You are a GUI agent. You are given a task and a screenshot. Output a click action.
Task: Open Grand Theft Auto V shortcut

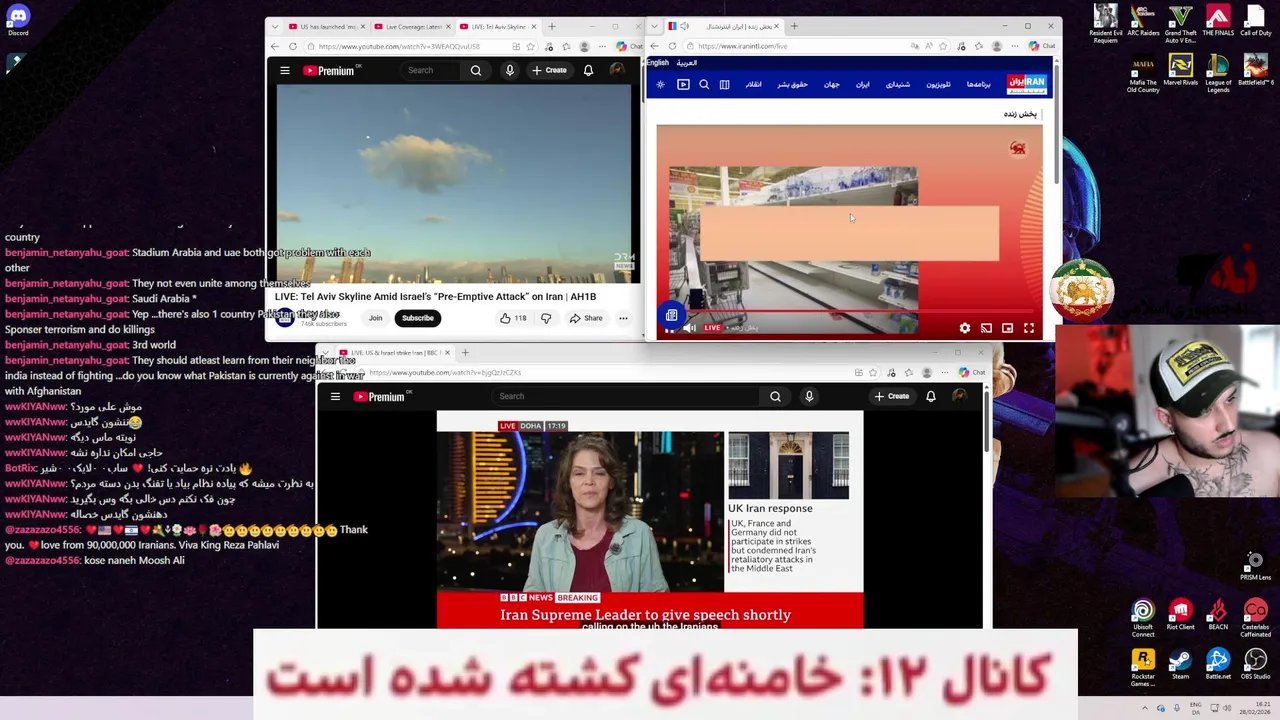pos(1180,24)
